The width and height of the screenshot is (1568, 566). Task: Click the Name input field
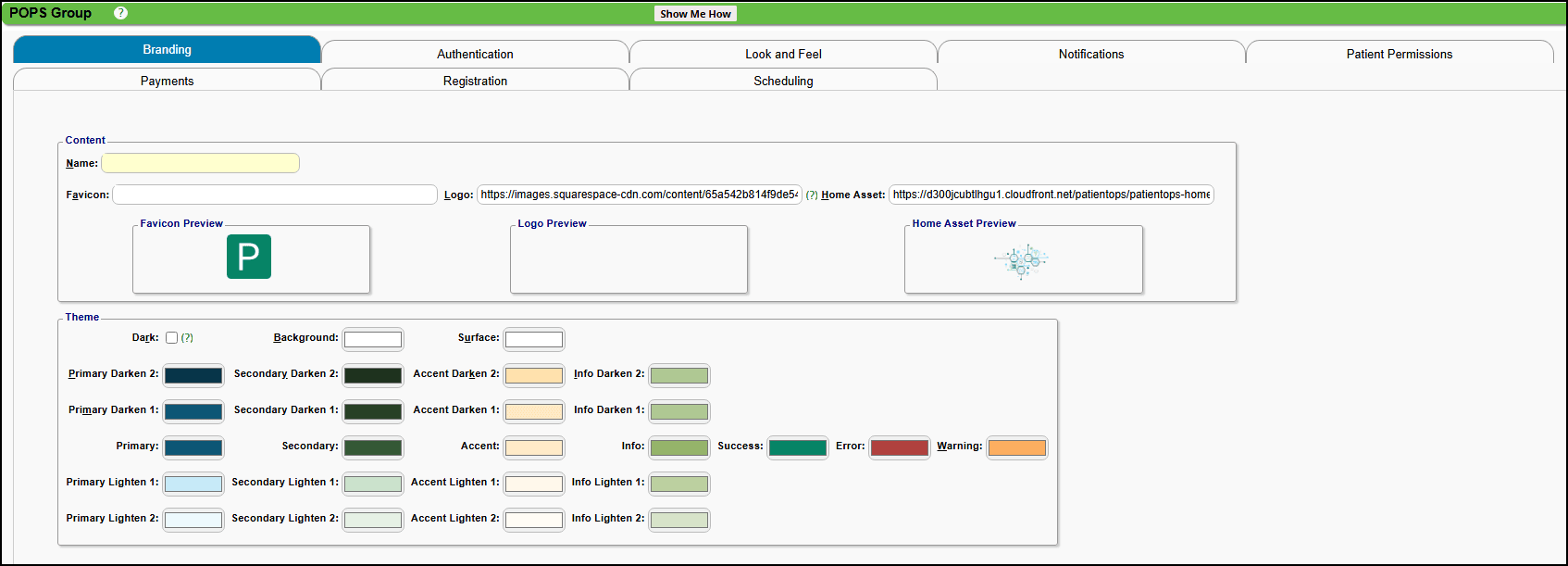[200, 163]
